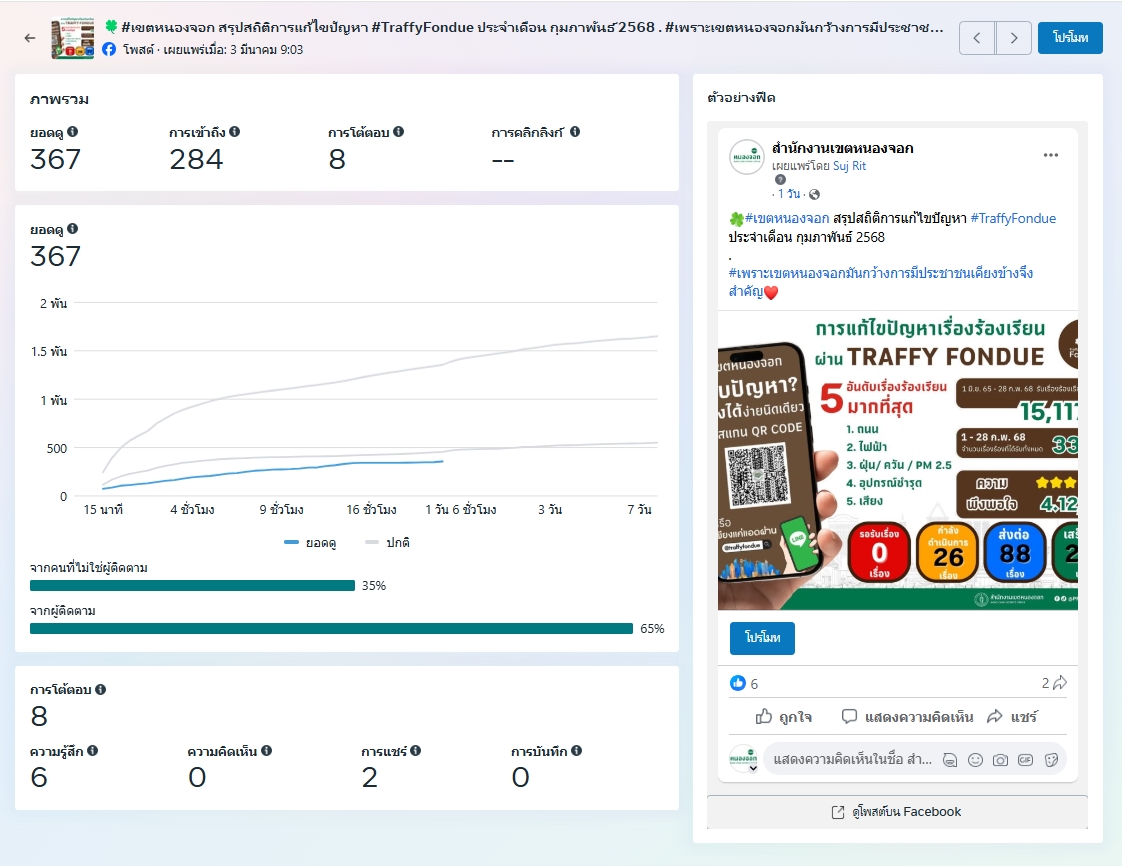Open the #เขตหนองจอก hashtag link
Image resolution: width=1122 pixels, height=866 pixels.
(x=787, y=218)
